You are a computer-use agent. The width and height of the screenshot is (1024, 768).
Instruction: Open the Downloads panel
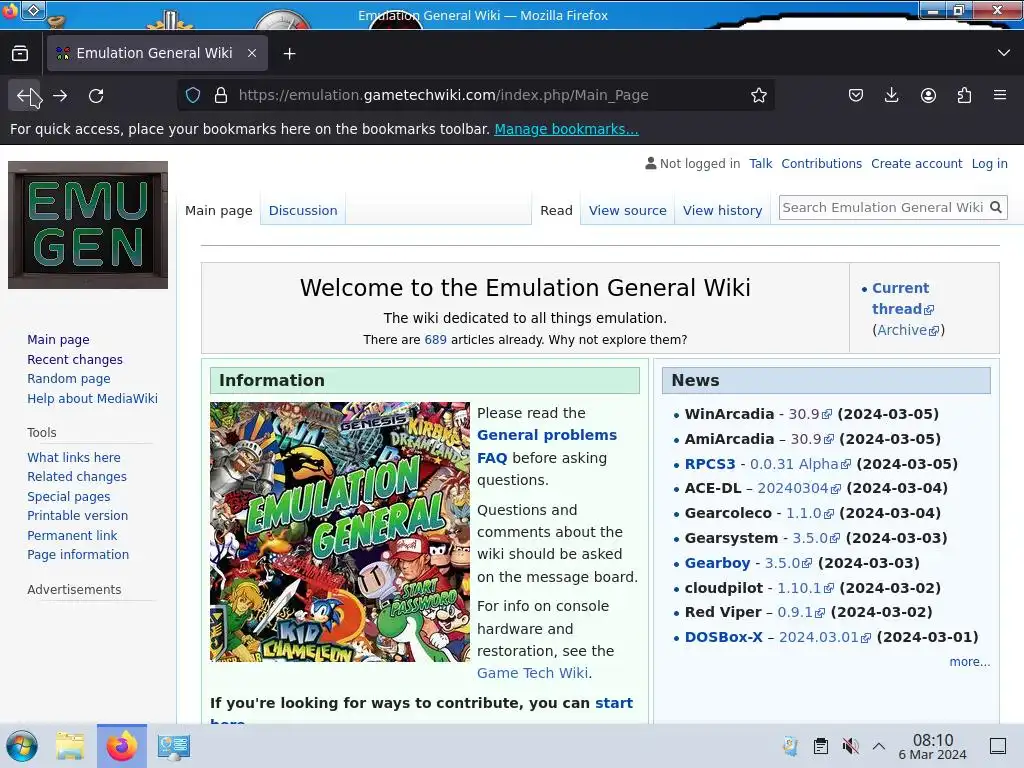click(891, 95)
